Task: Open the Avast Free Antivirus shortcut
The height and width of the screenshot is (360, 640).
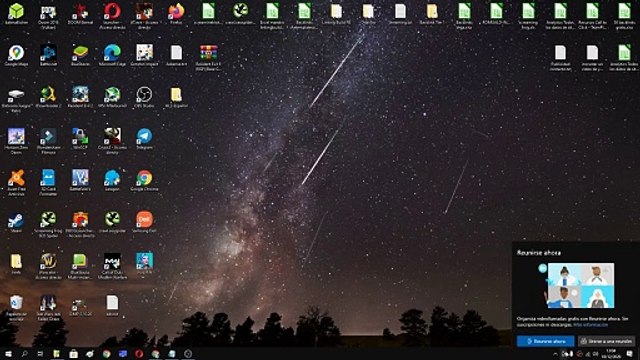Action: (x=16, y=183)
